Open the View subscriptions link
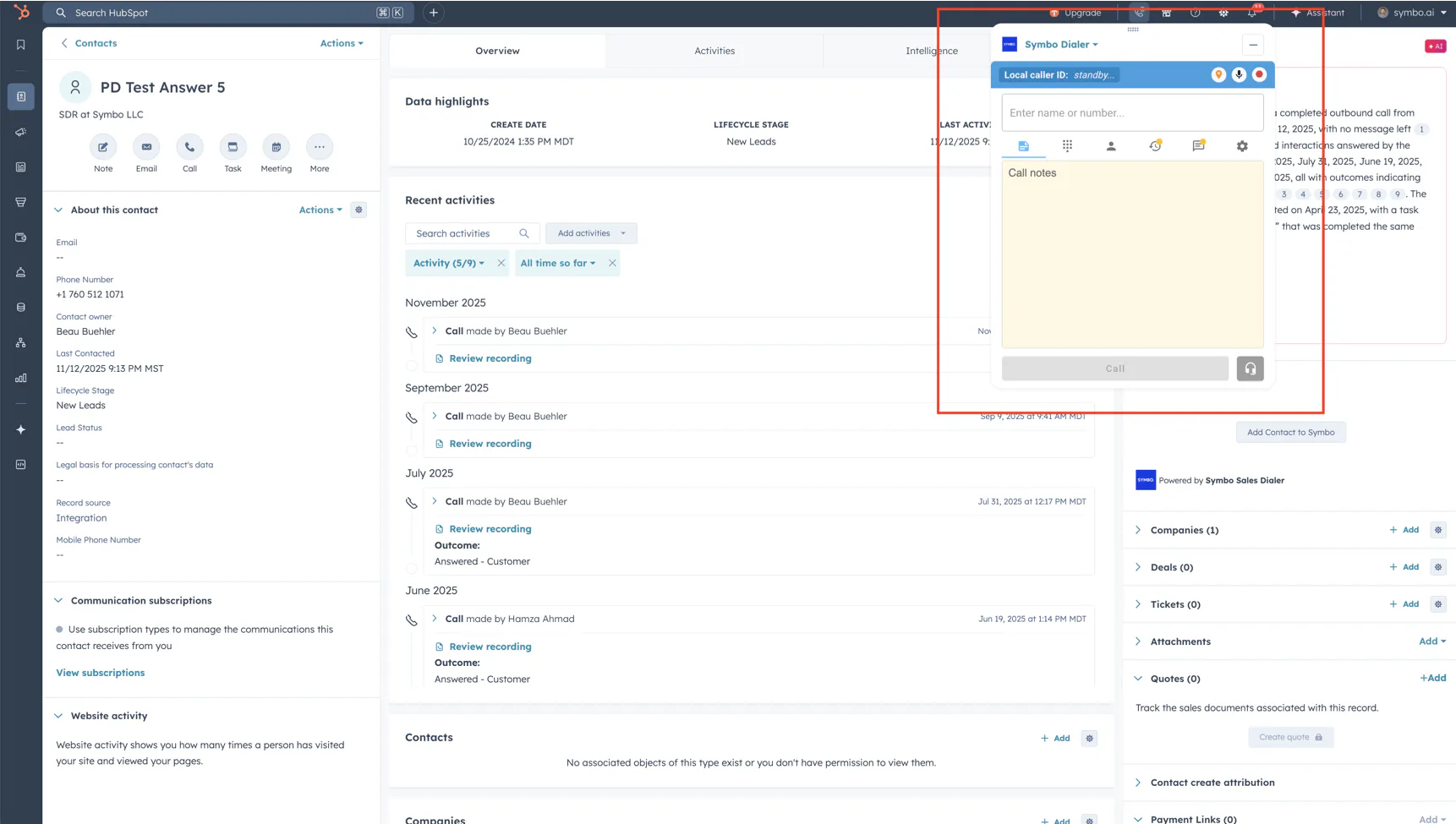The width and height of the screenshot is (1456, 824). [101, 673]
